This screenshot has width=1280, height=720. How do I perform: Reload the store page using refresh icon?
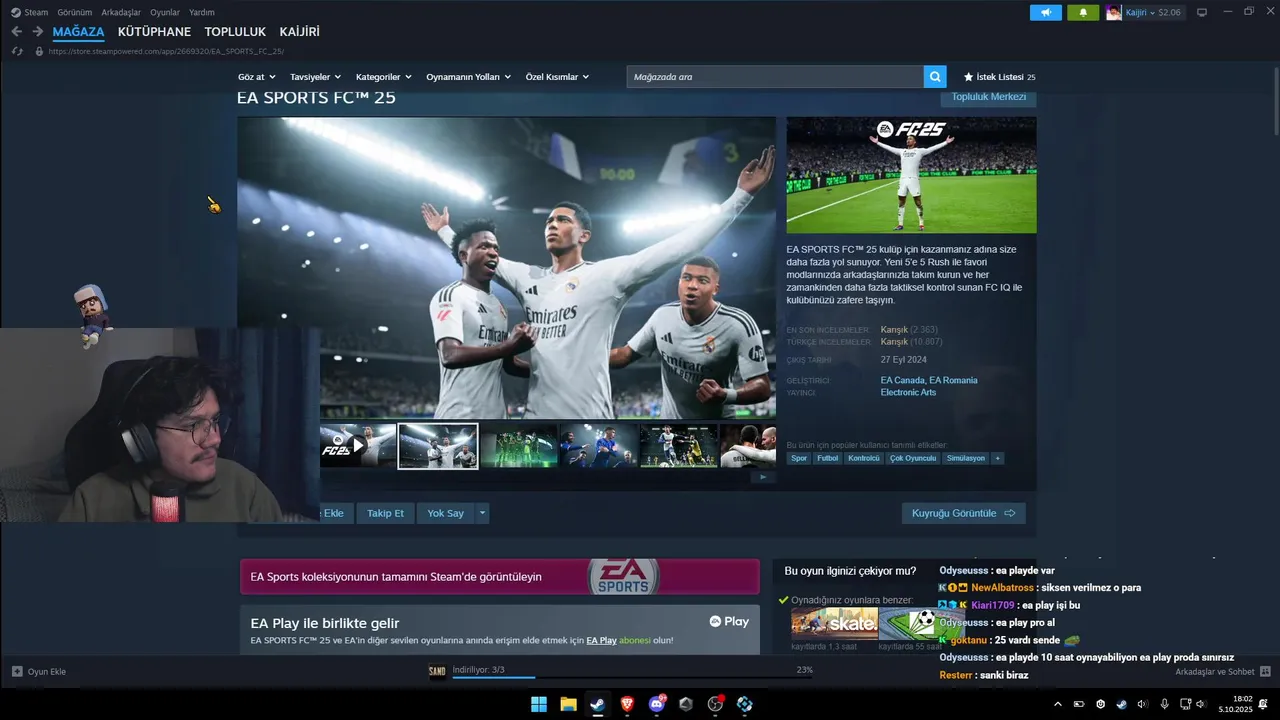coord(17,51)
